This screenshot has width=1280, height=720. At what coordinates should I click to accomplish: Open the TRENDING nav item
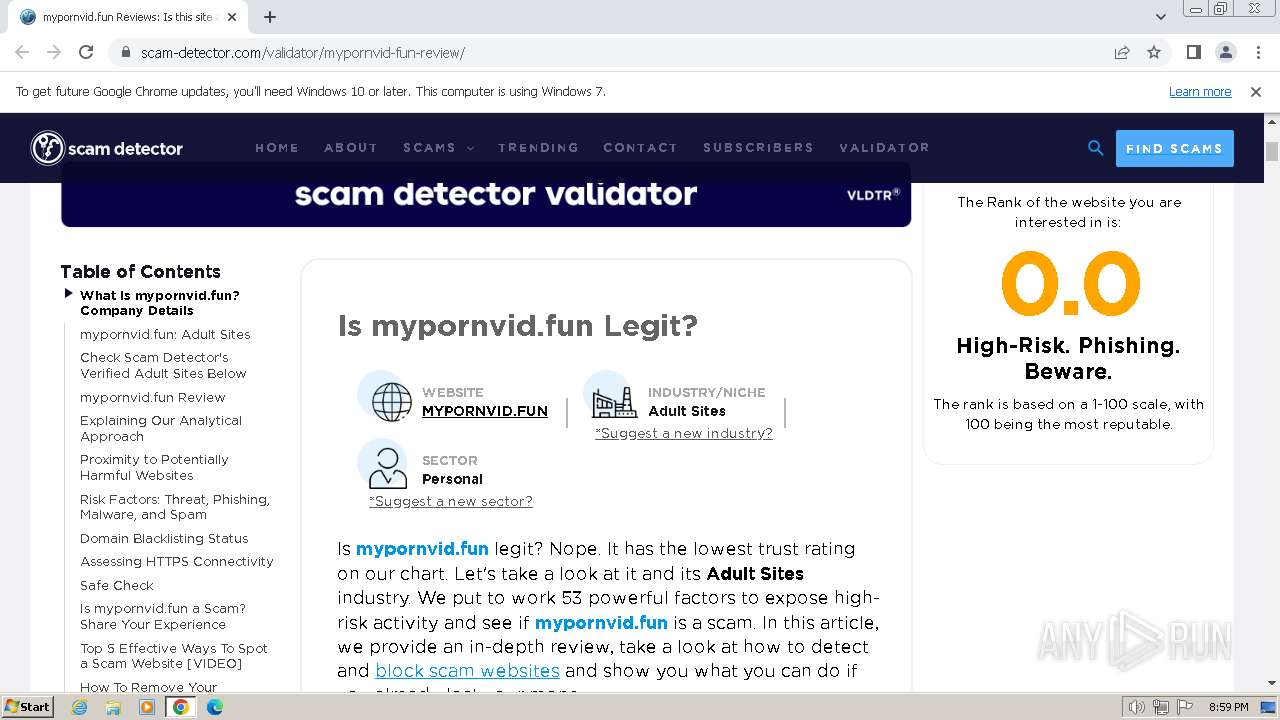538,147
